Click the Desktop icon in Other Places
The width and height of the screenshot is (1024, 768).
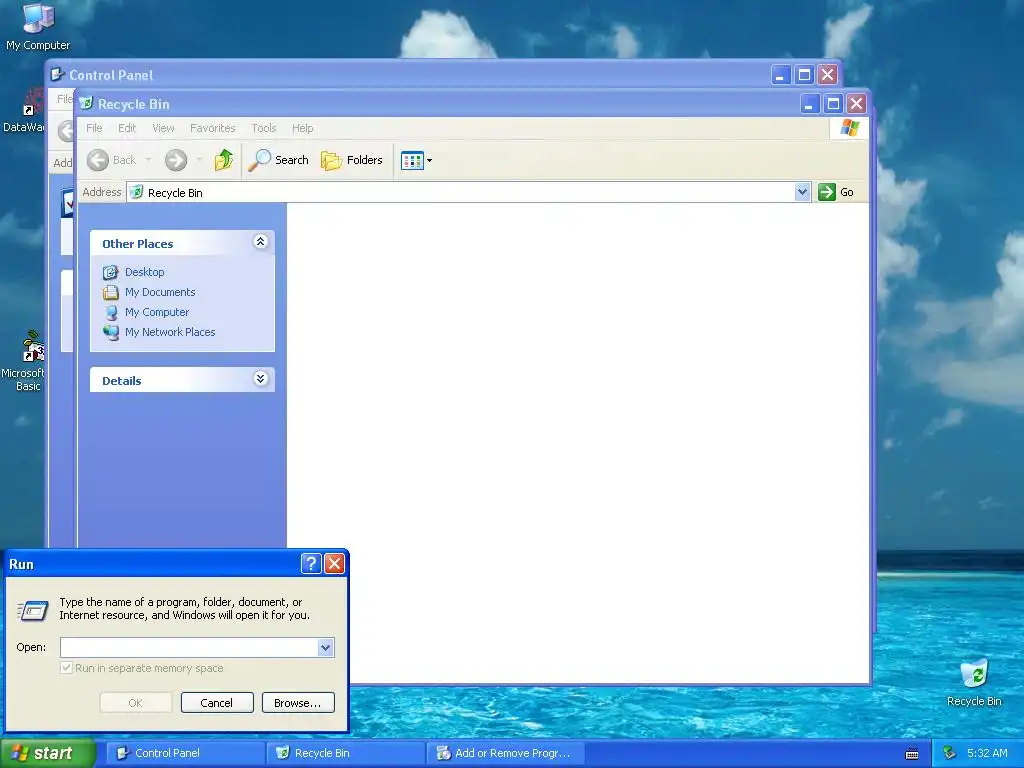[x=111, y=272]
